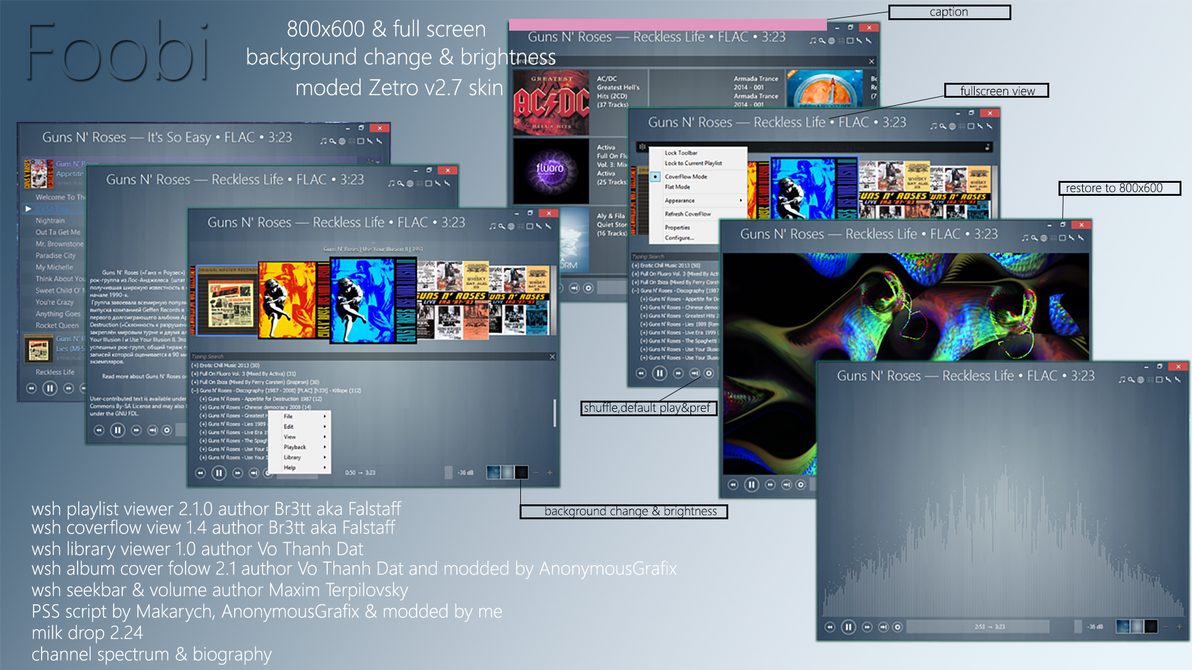This screenshot has height=670, width=1192.
Task: Click the magnifier icon in the biography window
Action: coord(401,183)
